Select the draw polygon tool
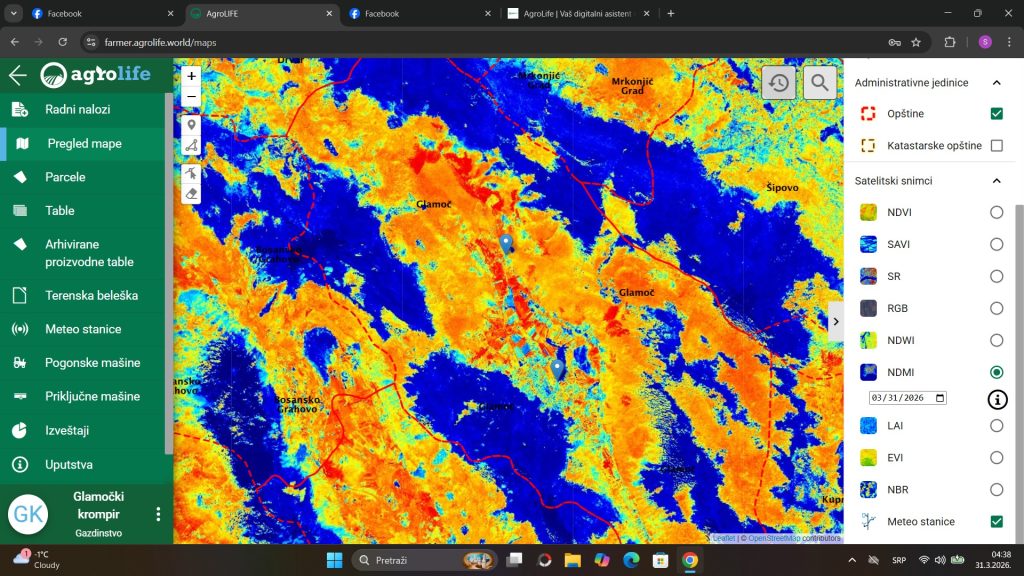 pos(191,146)
